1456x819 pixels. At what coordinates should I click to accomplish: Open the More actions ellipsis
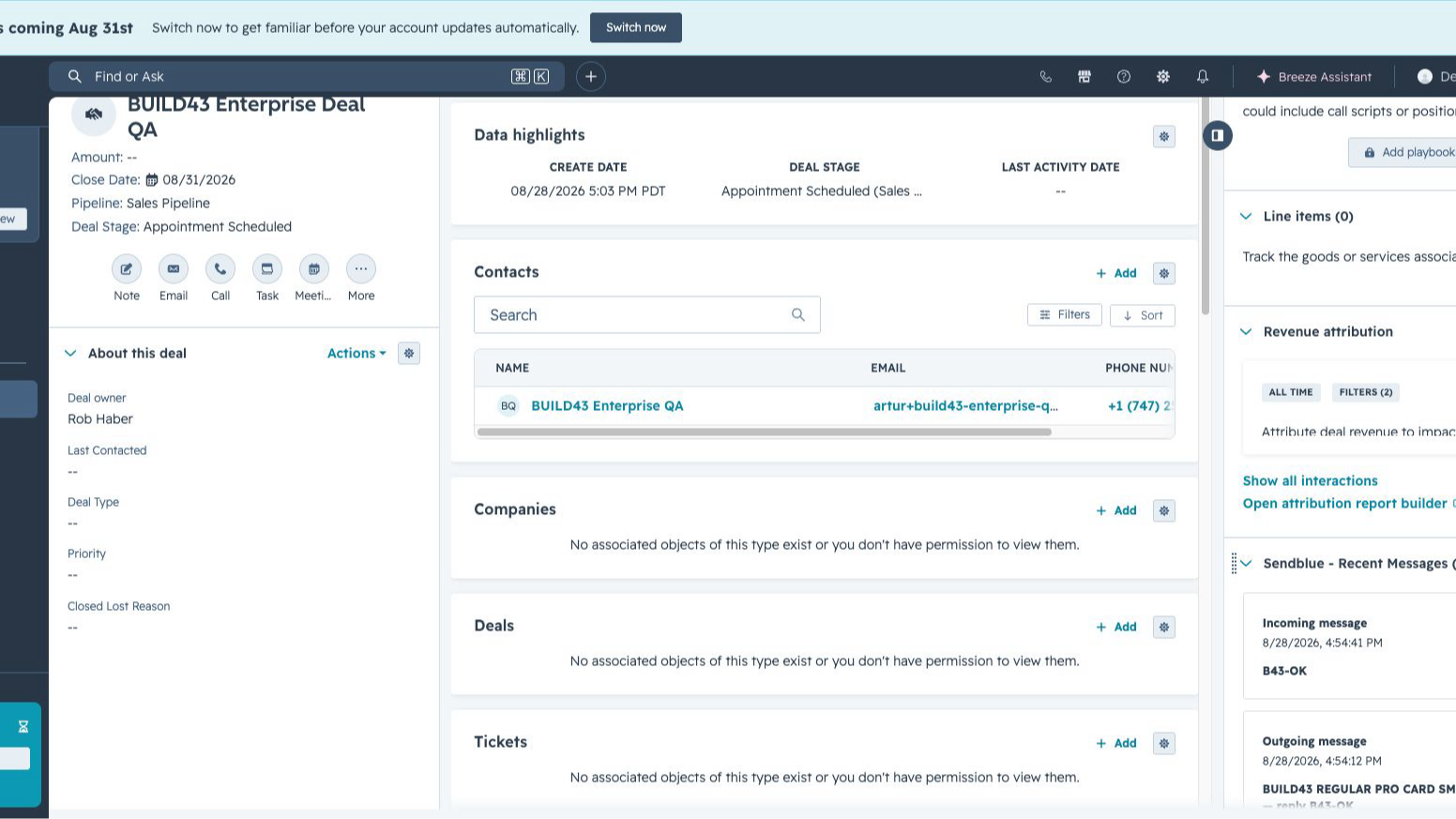[x=361, y=269]
